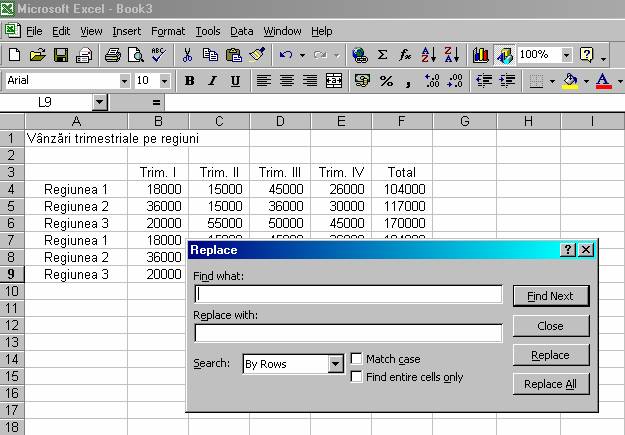This screenshot has width=625, height=435.
Task: Click the AutoSum sigma icon
Action: click(382, 55)
